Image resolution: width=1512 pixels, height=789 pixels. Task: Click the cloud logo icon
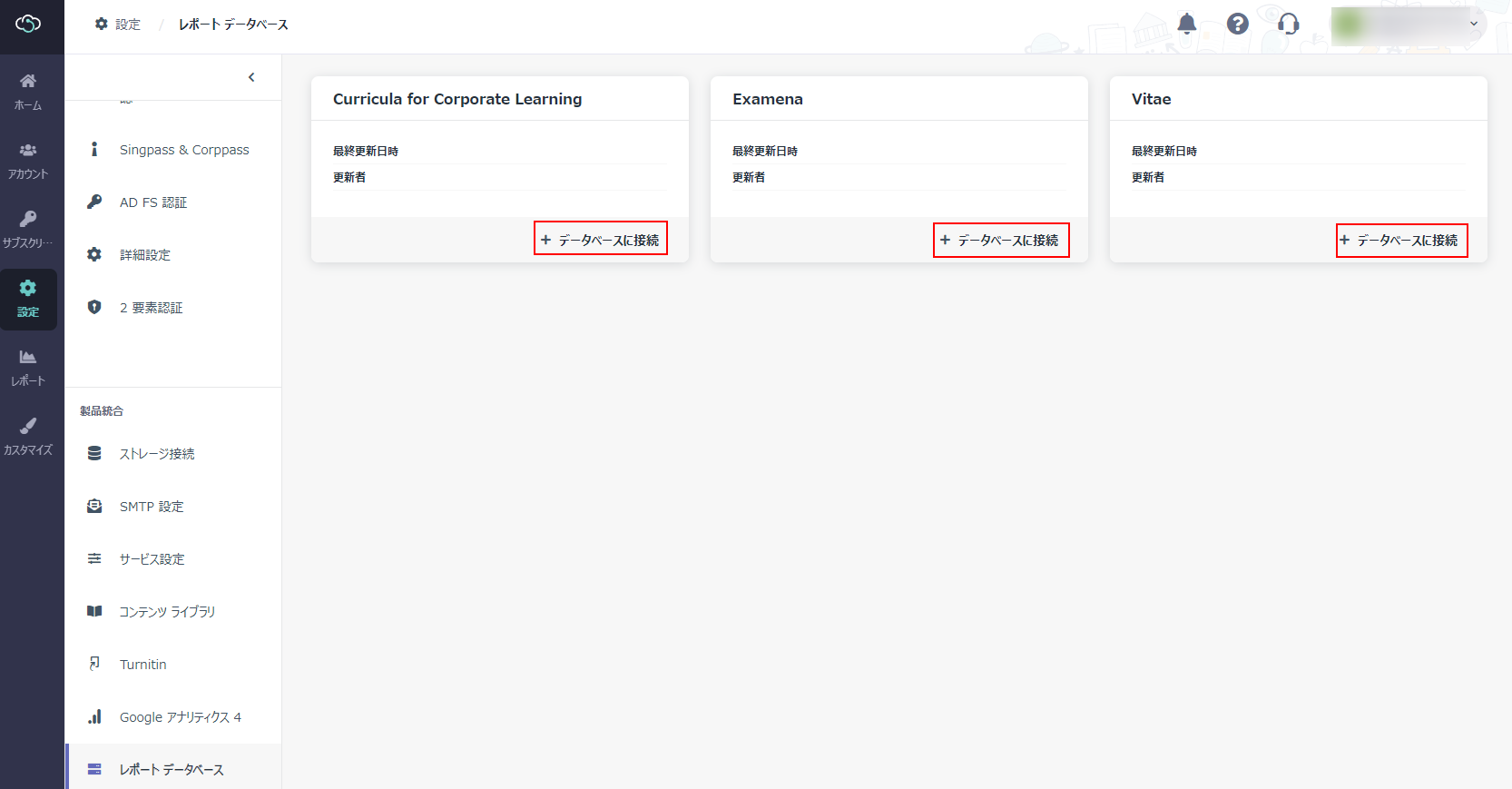point(28,24)
